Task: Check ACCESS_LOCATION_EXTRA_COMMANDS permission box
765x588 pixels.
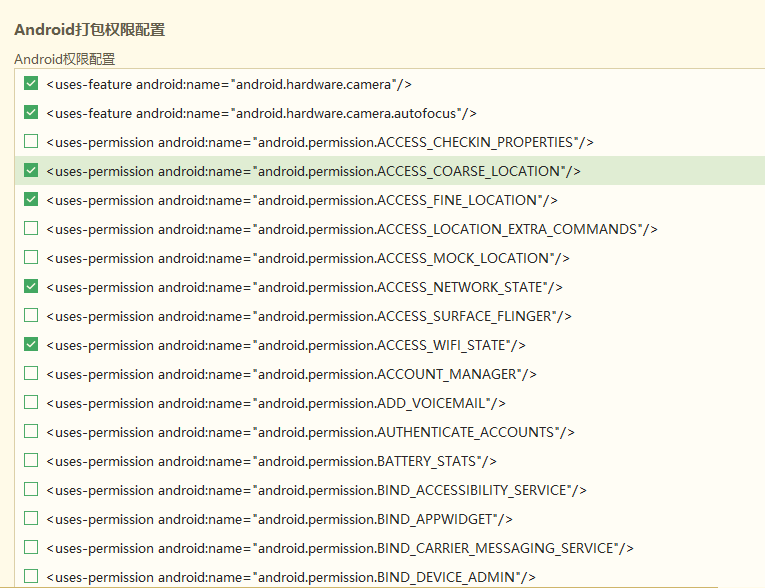Action: [x=31, y=228]
